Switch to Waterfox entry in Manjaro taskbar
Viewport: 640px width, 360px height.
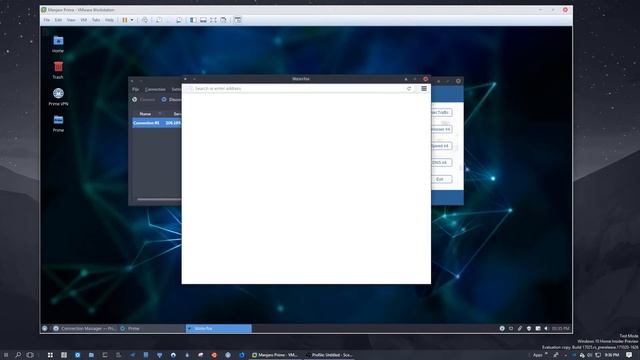(219, 329)
